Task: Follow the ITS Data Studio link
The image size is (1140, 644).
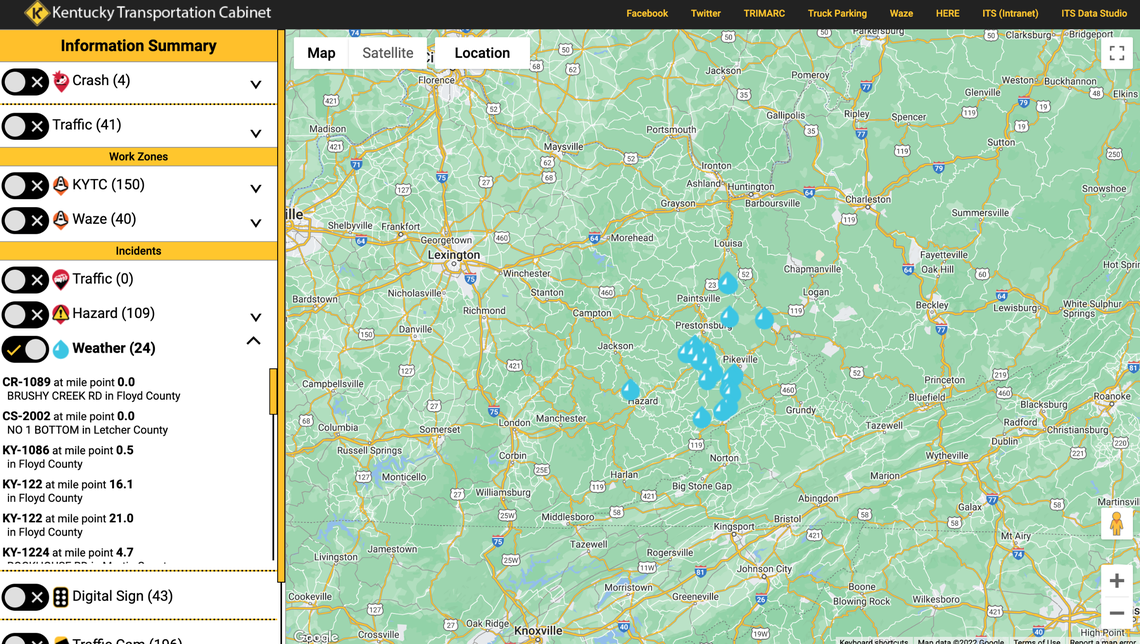Action: pos(1094,13)
